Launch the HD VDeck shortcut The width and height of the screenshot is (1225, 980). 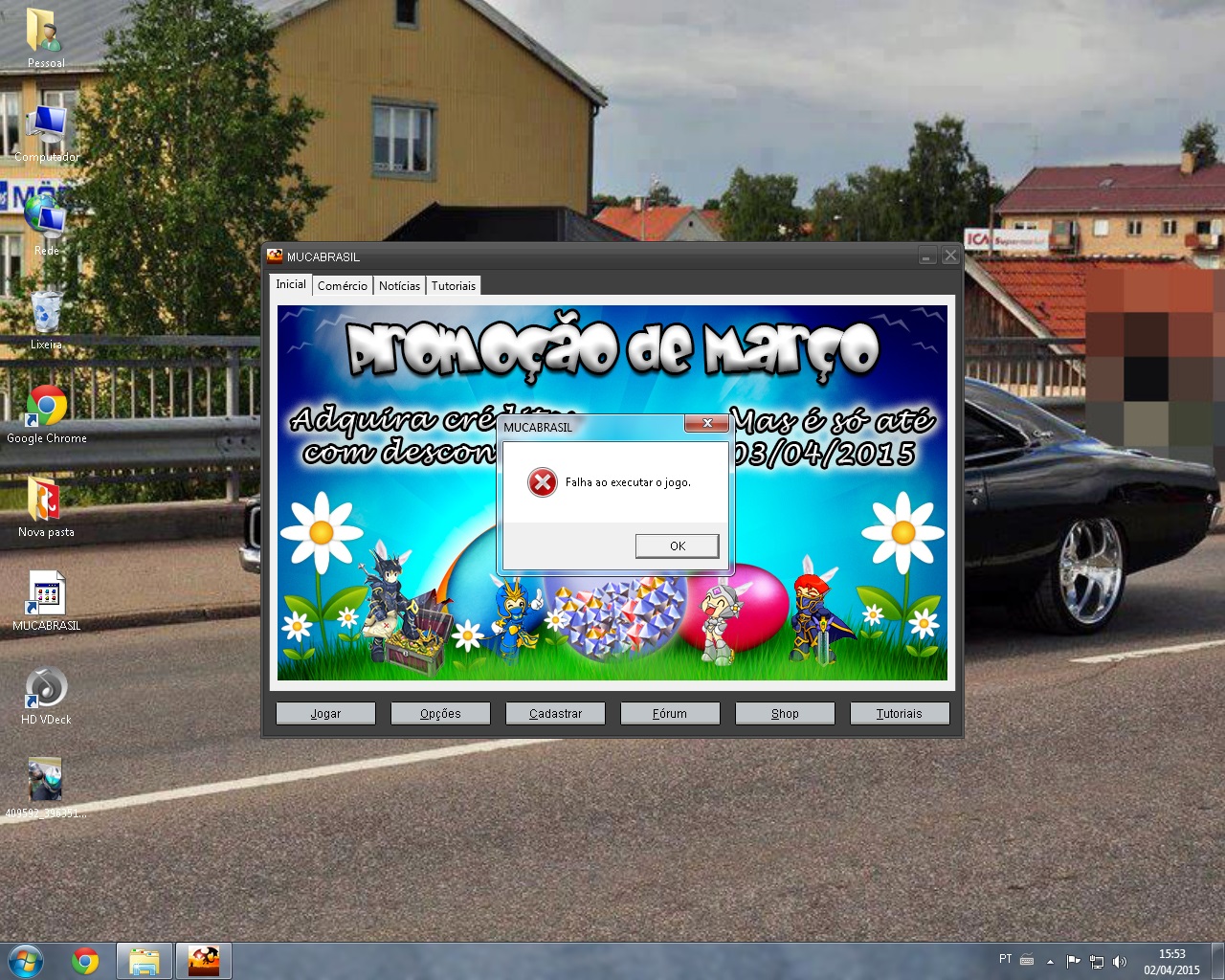click(x=46, y=691)
